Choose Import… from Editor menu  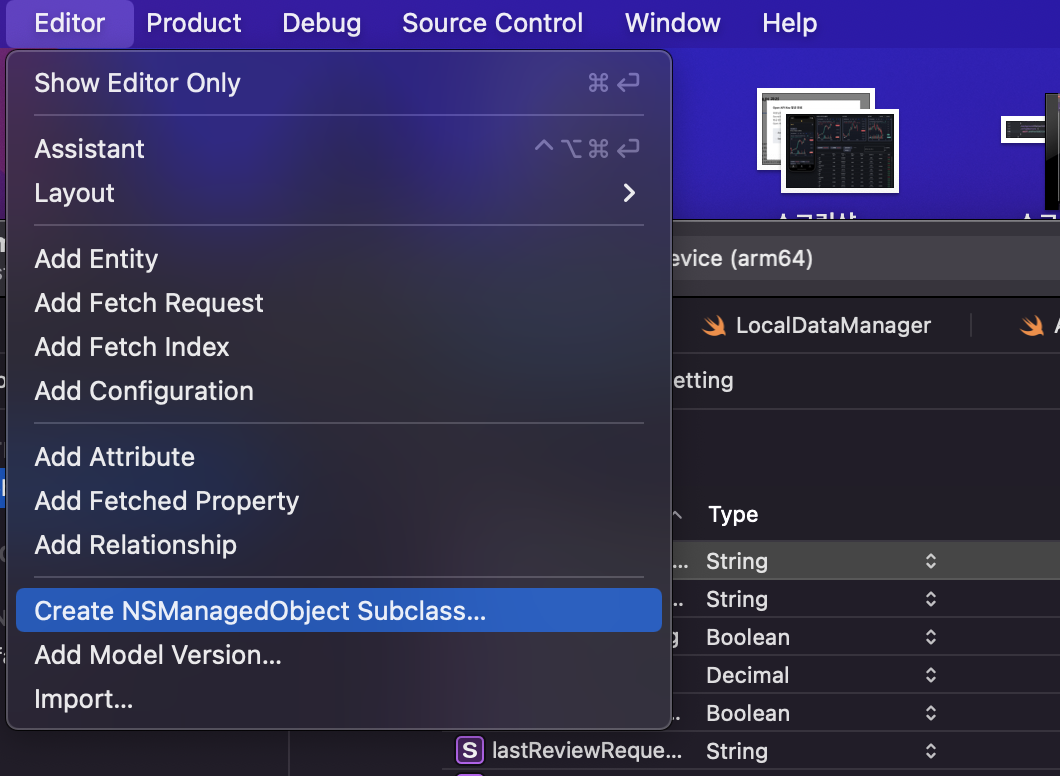pos(339,698)
